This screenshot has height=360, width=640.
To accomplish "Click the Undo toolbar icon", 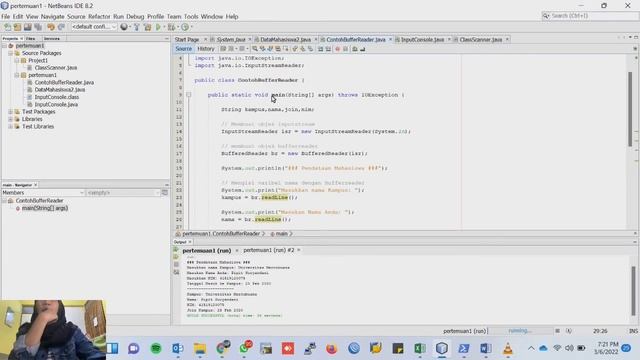I will [51, 27].
